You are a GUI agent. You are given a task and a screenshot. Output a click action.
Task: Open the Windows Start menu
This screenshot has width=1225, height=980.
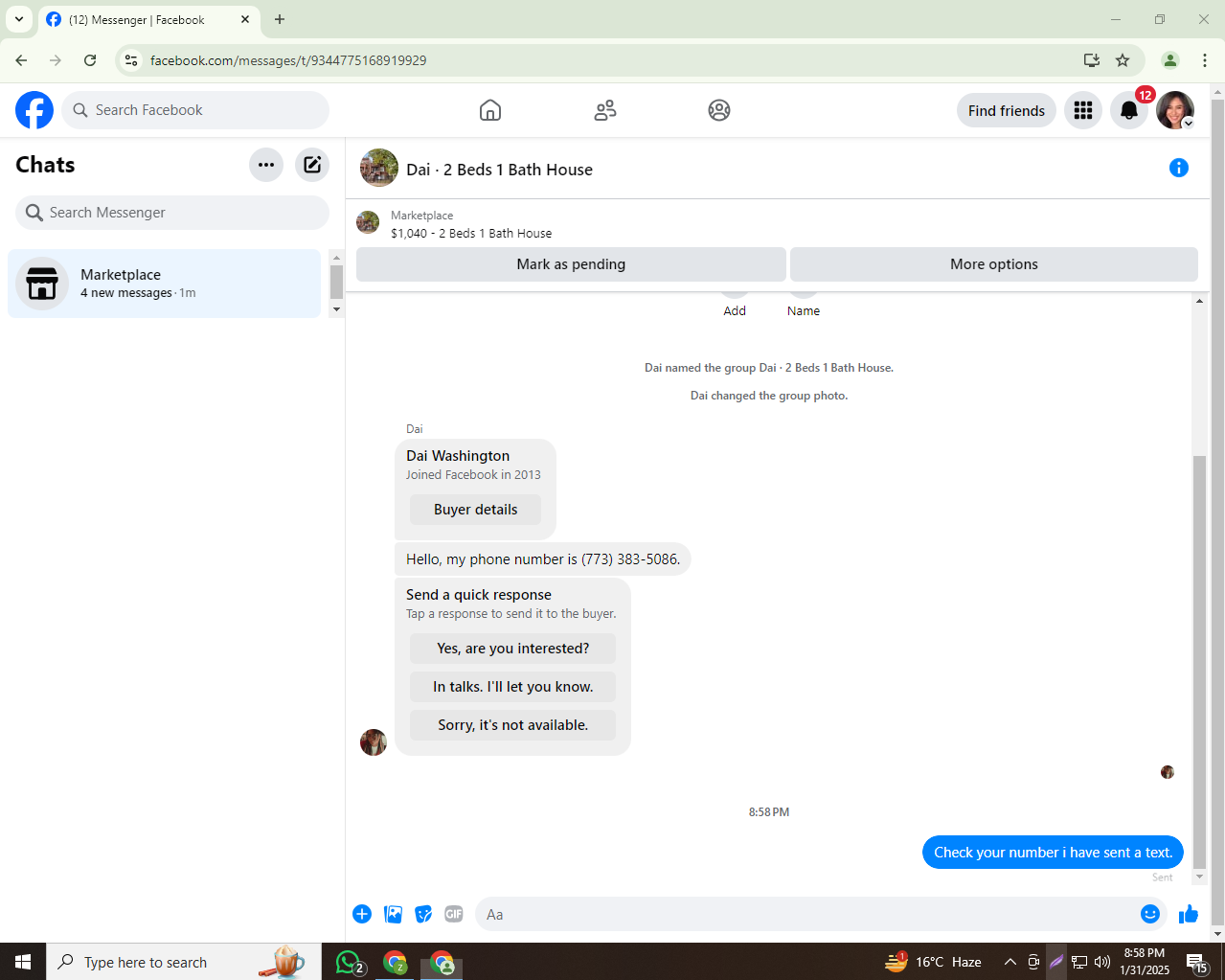tap(23, 962)
